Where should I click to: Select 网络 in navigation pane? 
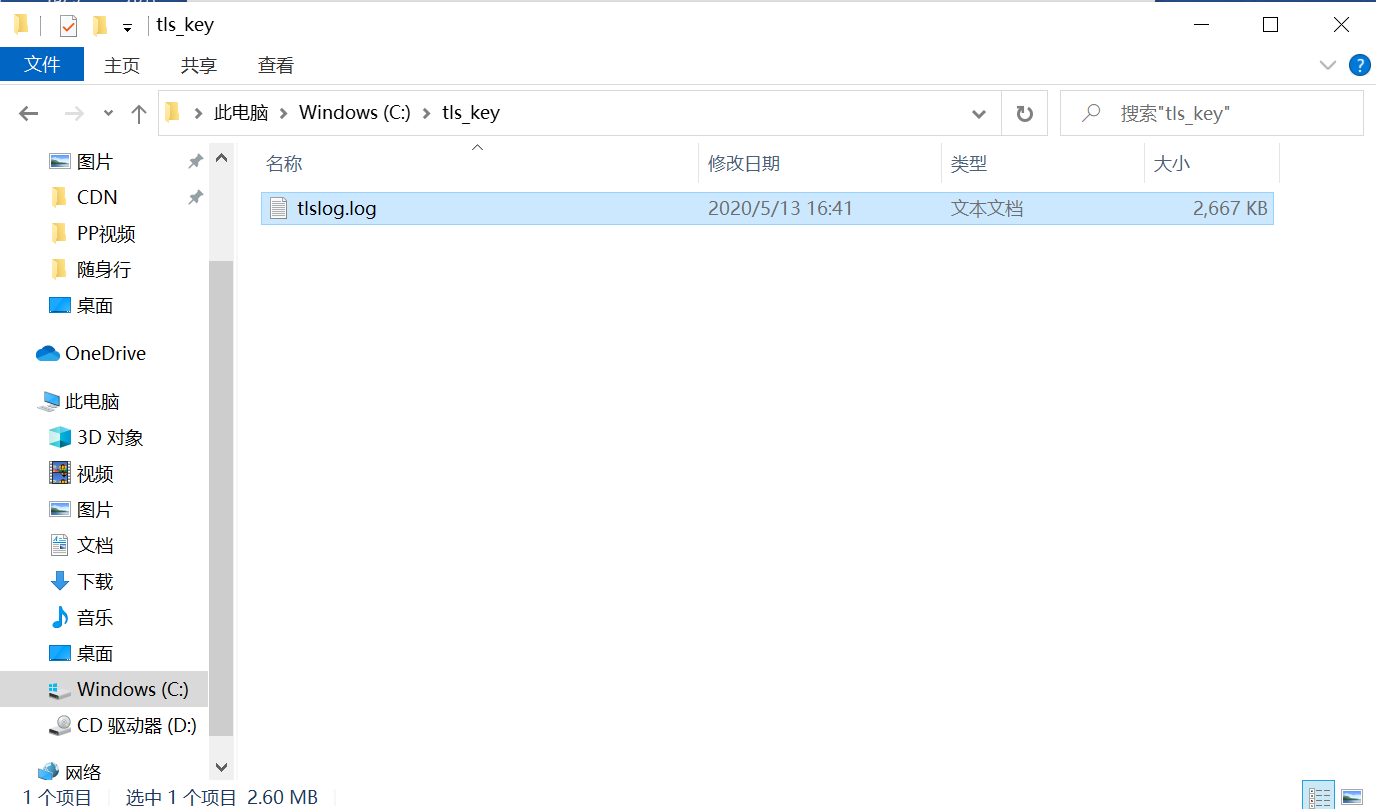(83, 772)
